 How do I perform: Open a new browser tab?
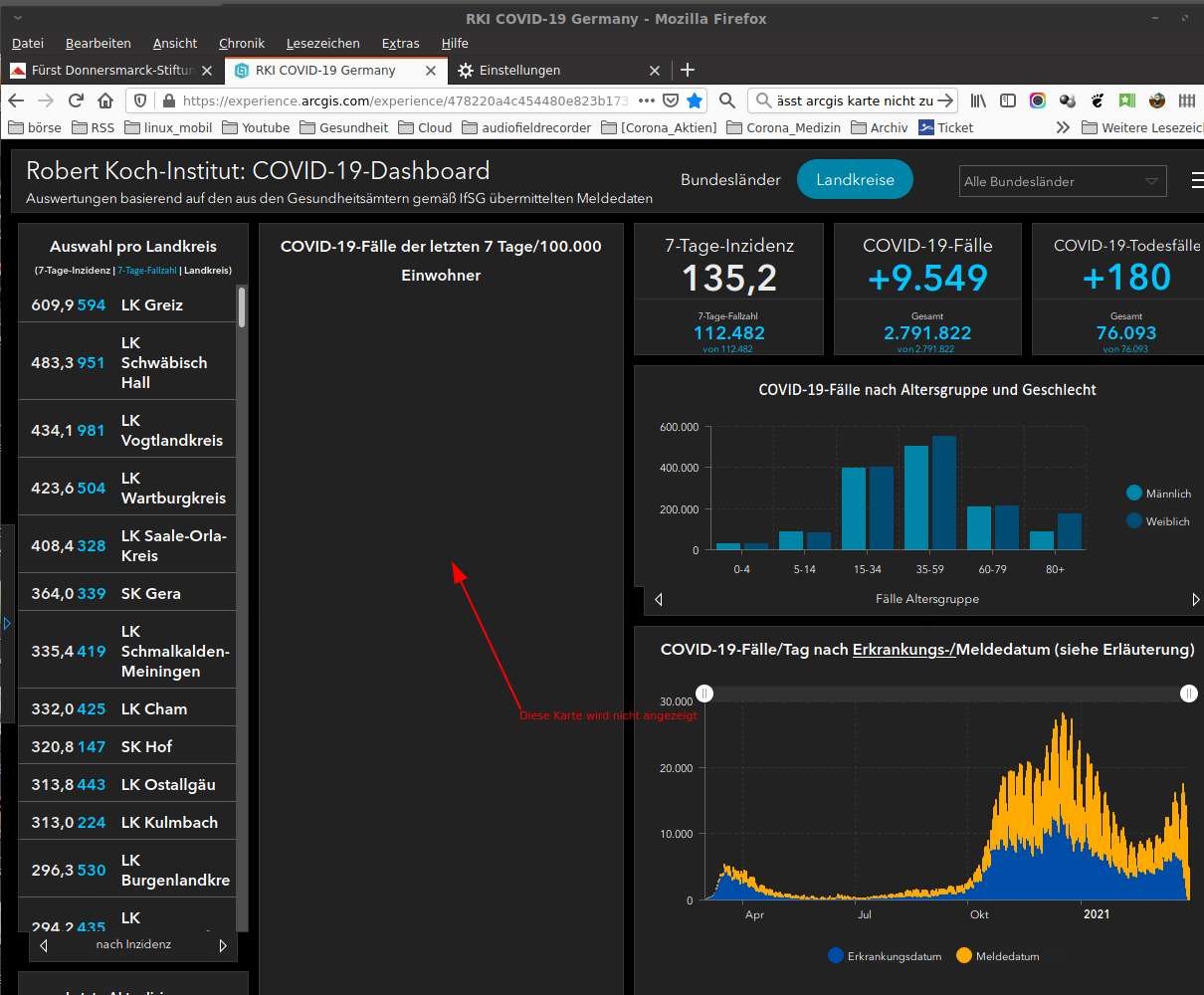coord(688,70)
